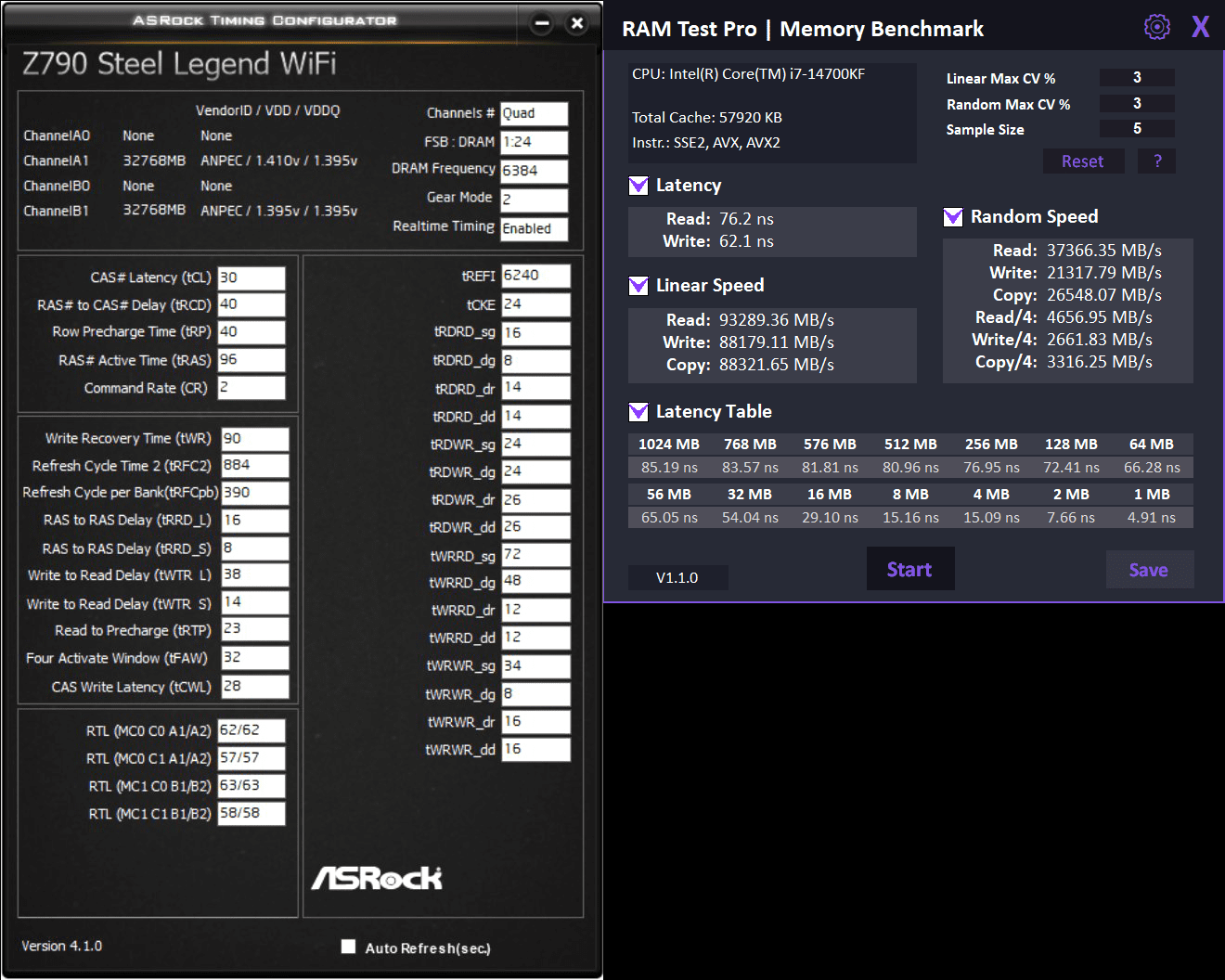
Task: Select the tCKE value field
Action: (x=535, y=305)
